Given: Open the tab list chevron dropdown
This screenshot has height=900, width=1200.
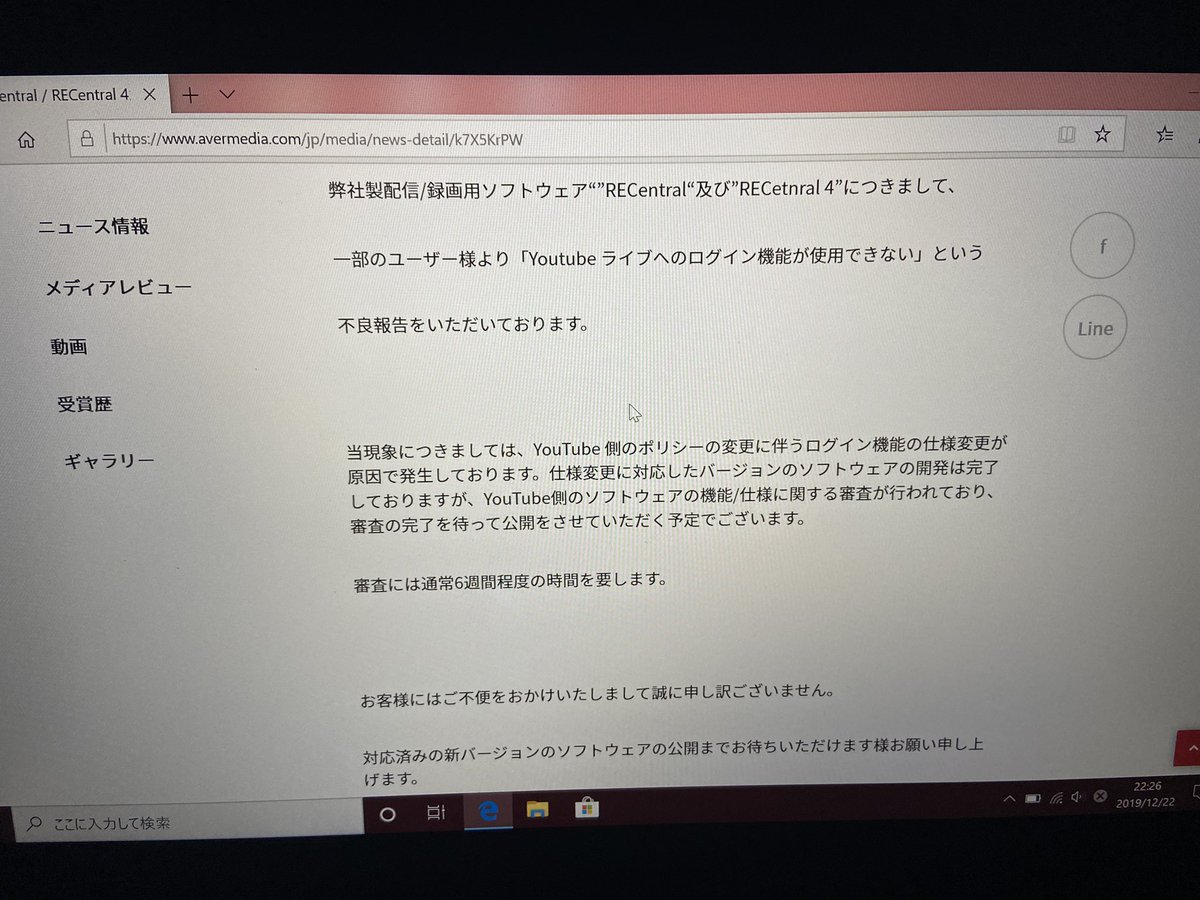Looking at the screenshot, I should pyautogui.click(x=226, y=95).
